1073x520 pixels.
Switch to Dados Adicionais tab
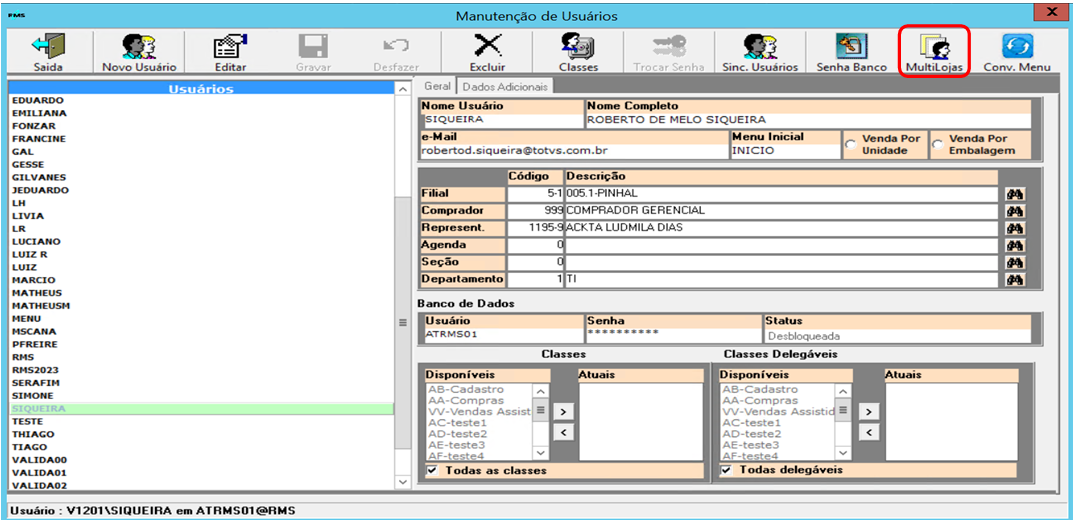[505, 87]
